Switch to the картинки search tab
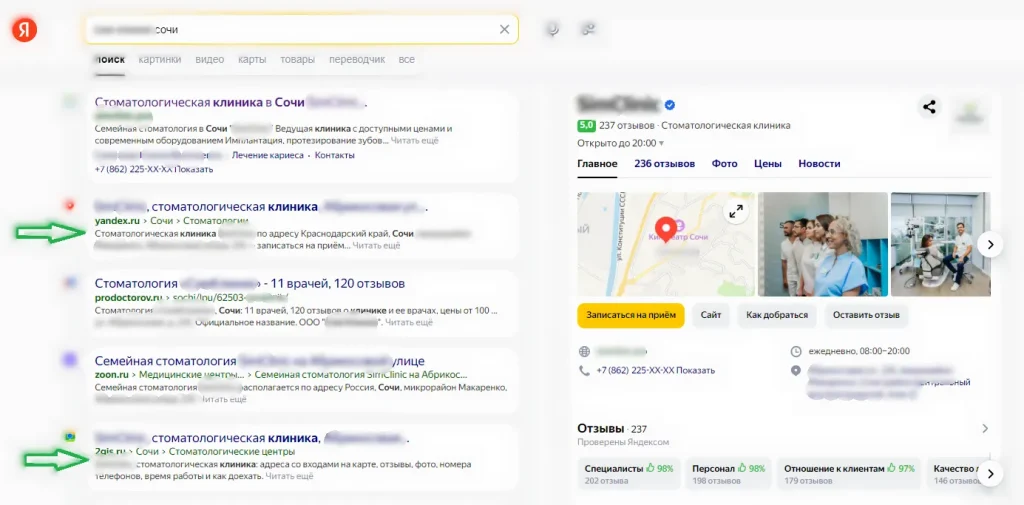The image size is (1024, 505). click(160, 60)
